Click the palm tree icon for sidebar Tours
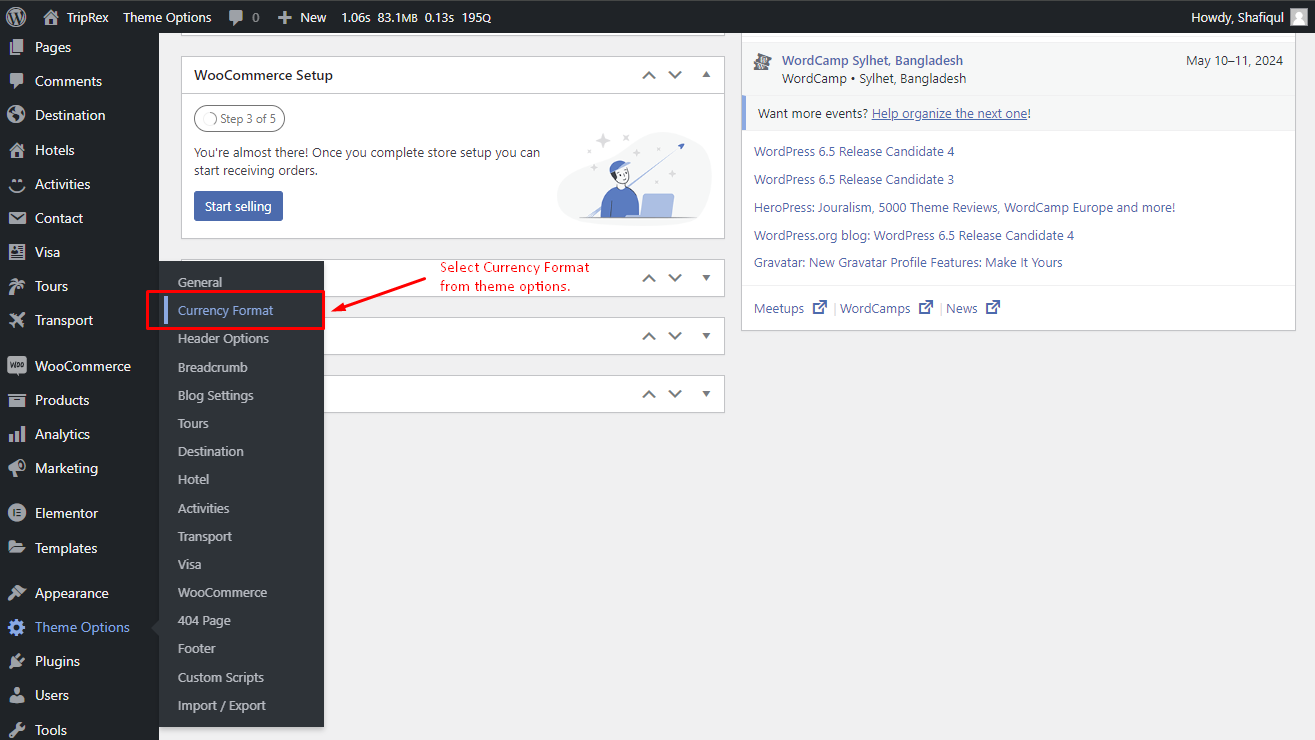1315x740 pixels. point(16,286)
